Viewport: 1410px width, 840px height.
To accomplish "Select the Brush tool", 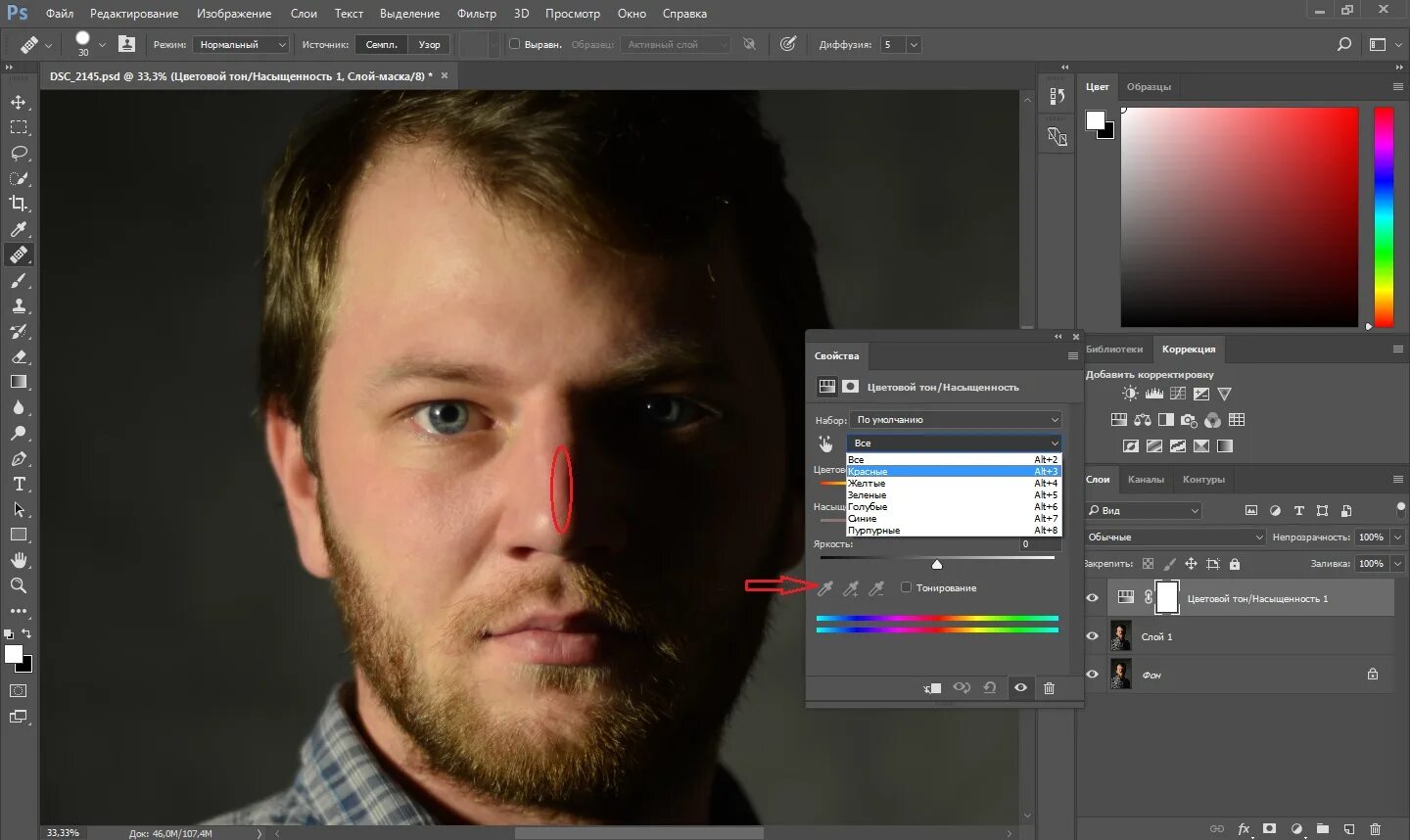I will pyautogui.click(x=19, y=280).
